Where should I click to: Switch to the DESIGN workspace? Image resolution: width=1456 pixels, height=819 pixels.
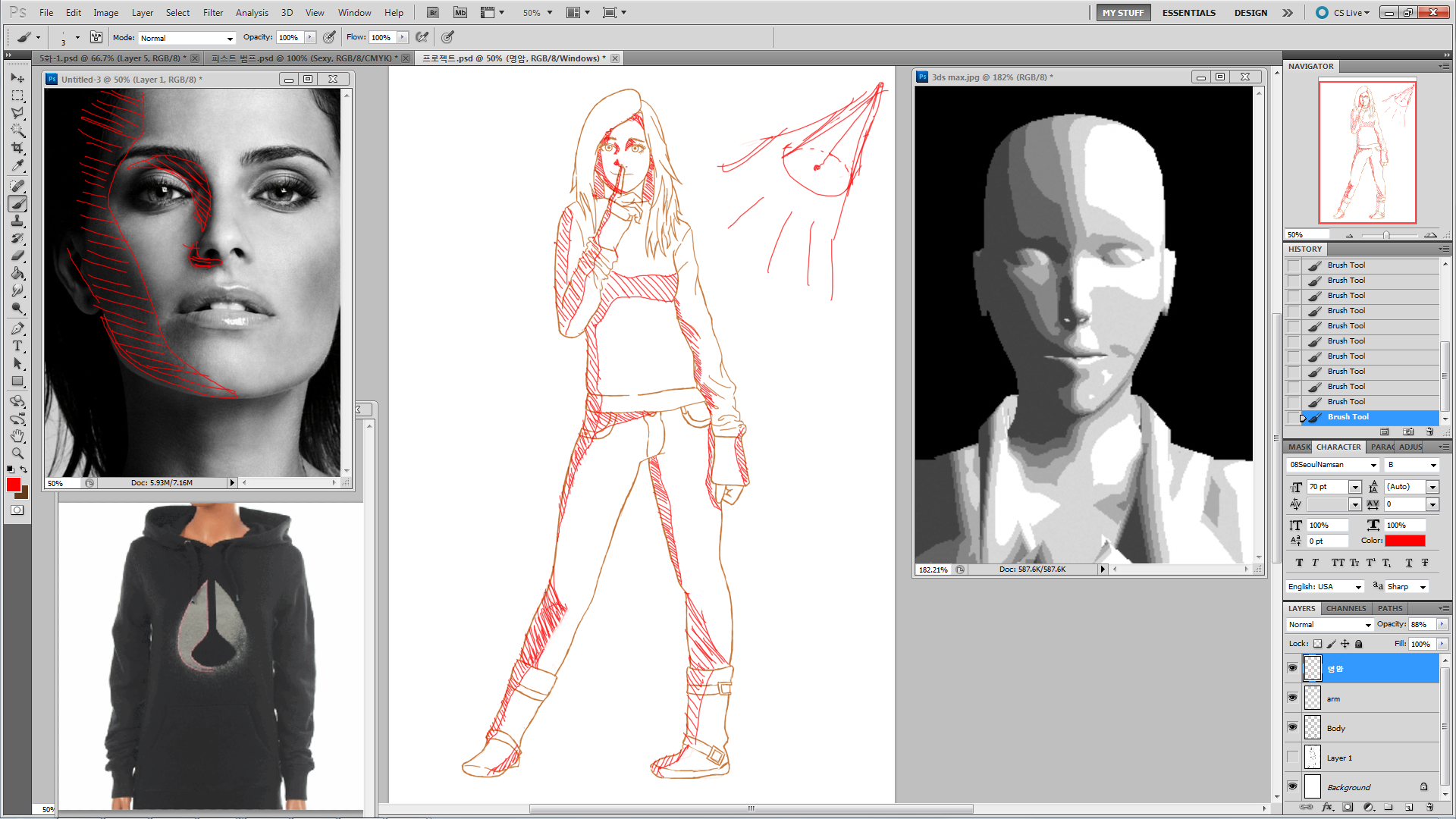point(1250,13)
